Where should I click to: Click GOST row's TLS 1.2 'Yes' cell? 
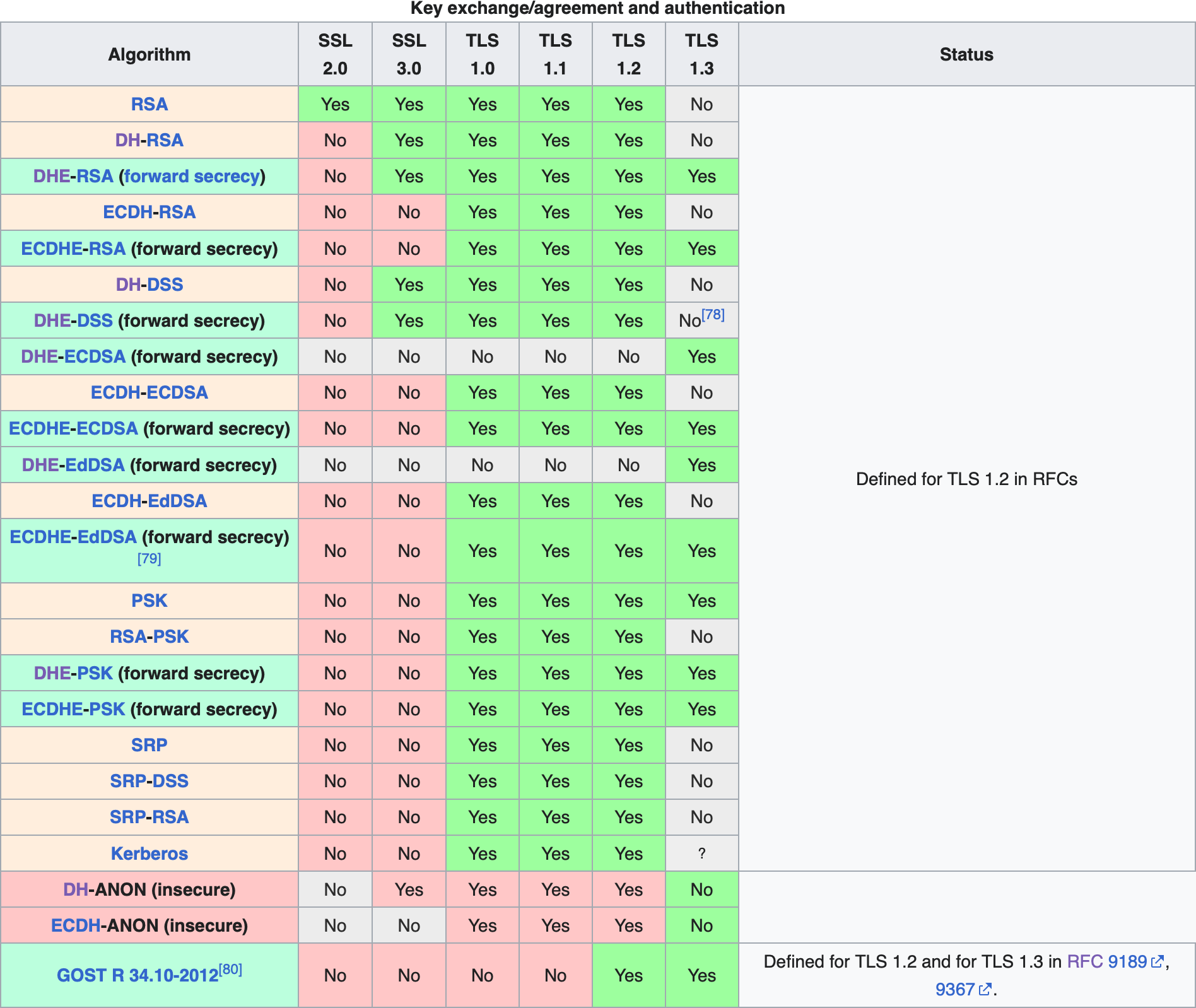coord(629,975)
